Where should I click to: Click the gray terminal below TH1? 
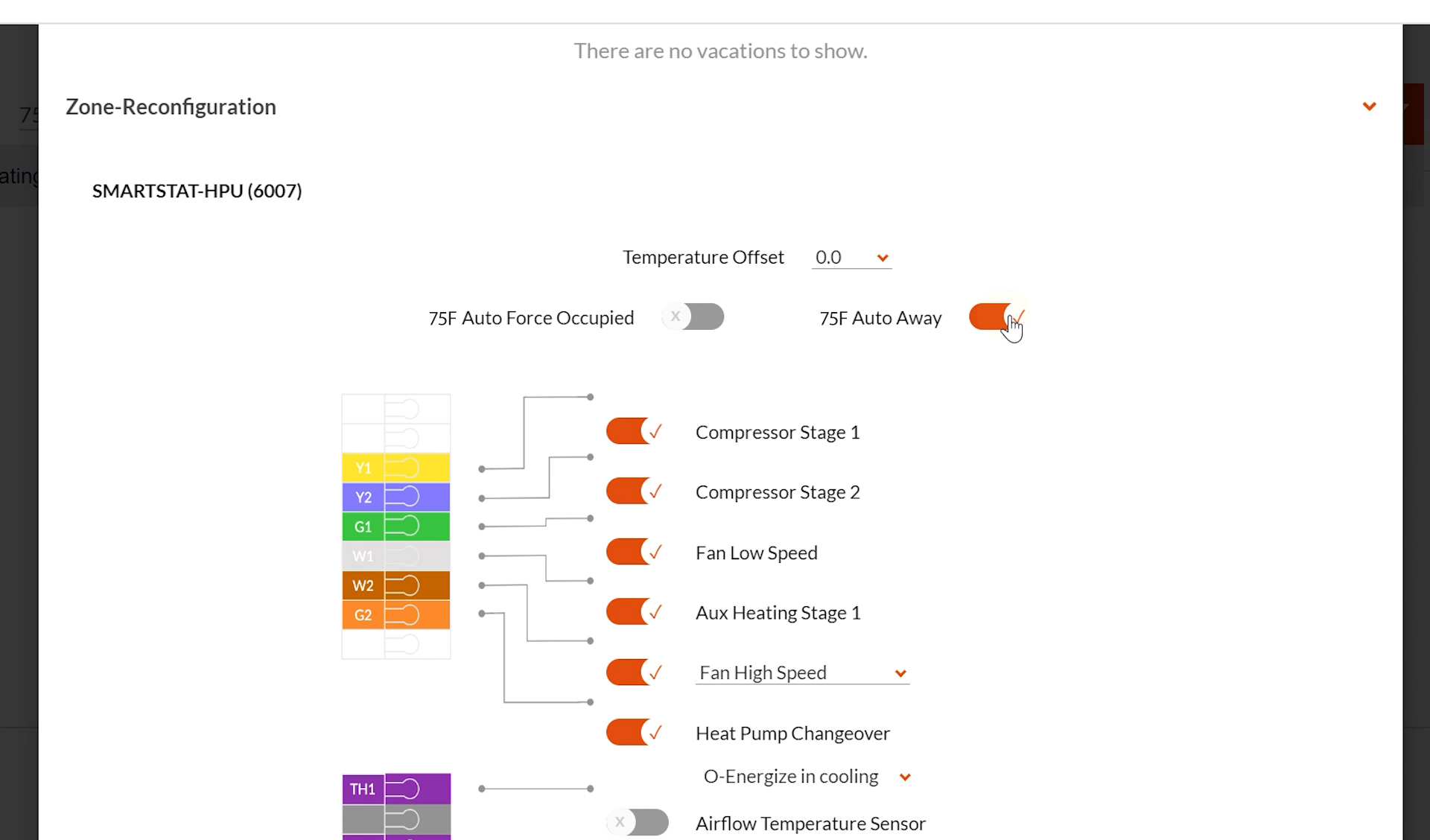tap(395, 819)
